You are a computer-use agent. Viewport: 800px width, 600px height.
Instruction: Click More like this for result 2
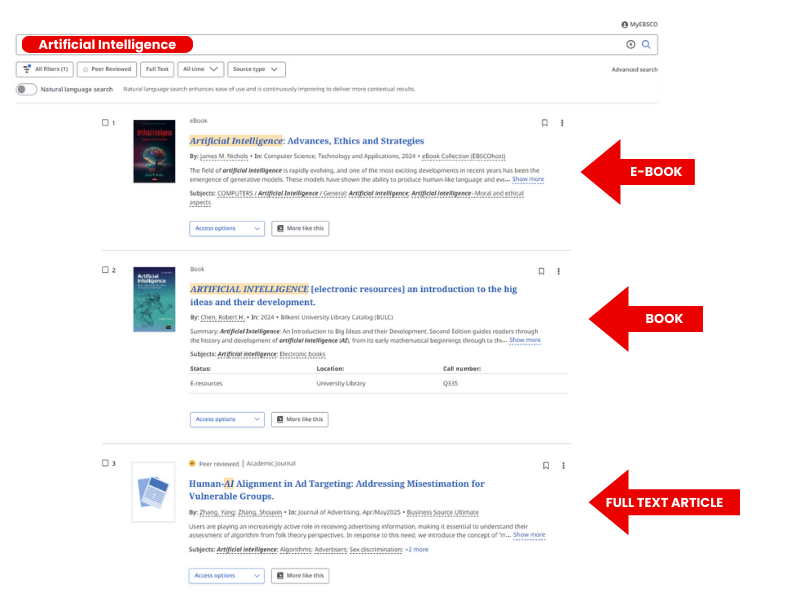point(300,419)
